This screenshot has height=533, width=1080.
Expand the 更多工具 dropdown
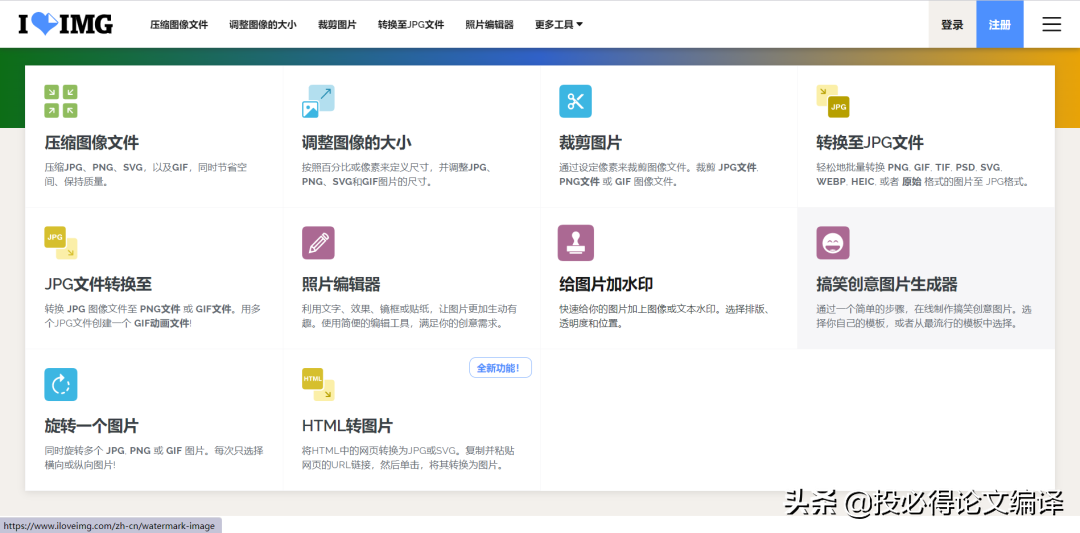click(559, 25)
